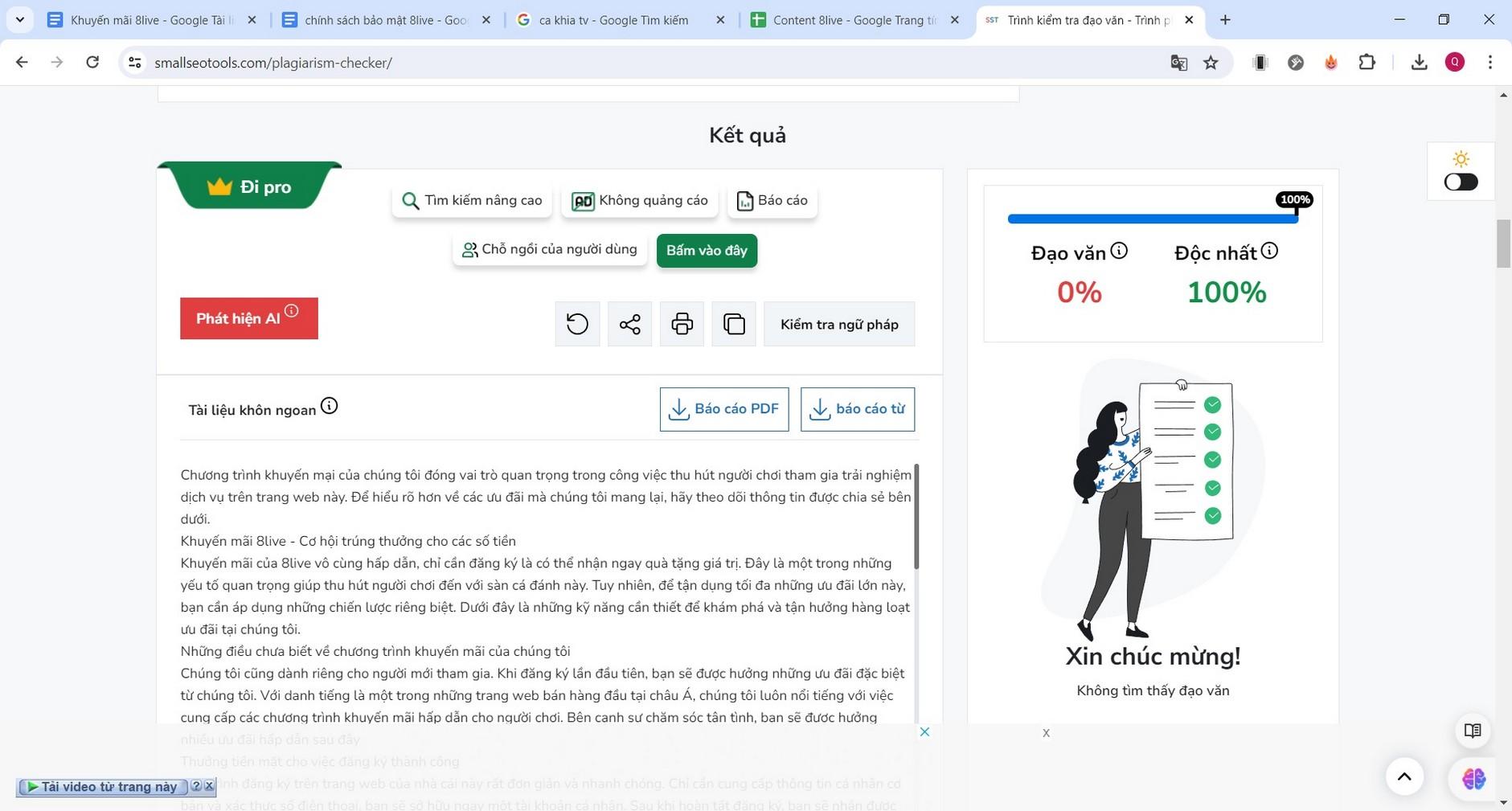Click the Kết quả heading
The height and width of the screenshot is (811, 1512).
(748, 135)
